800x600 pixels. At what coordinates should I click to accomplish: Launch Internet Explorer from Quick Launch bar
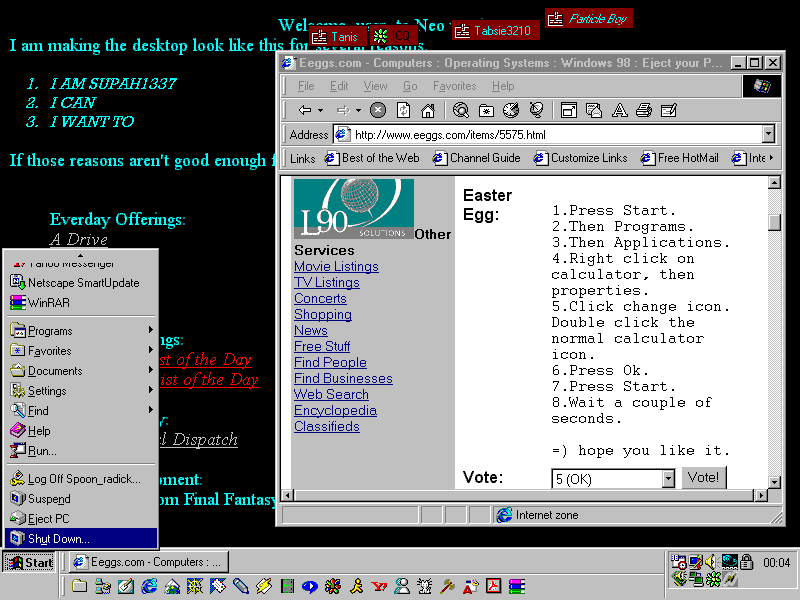tap(149, 586)
